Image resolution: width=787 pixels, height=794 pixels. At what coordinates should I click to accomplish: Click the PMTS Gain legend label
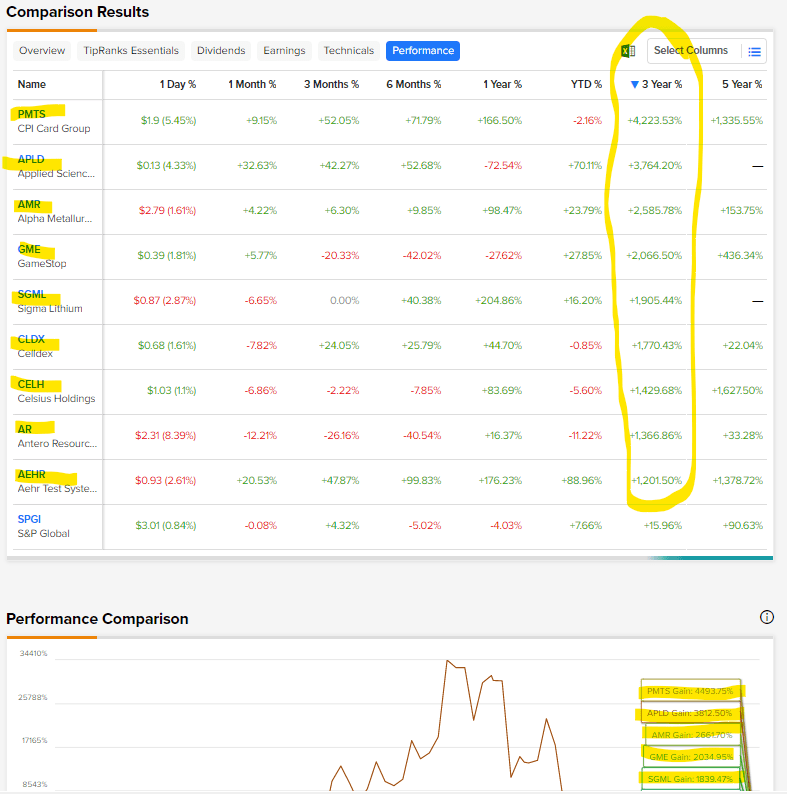(x=690, y=691)
